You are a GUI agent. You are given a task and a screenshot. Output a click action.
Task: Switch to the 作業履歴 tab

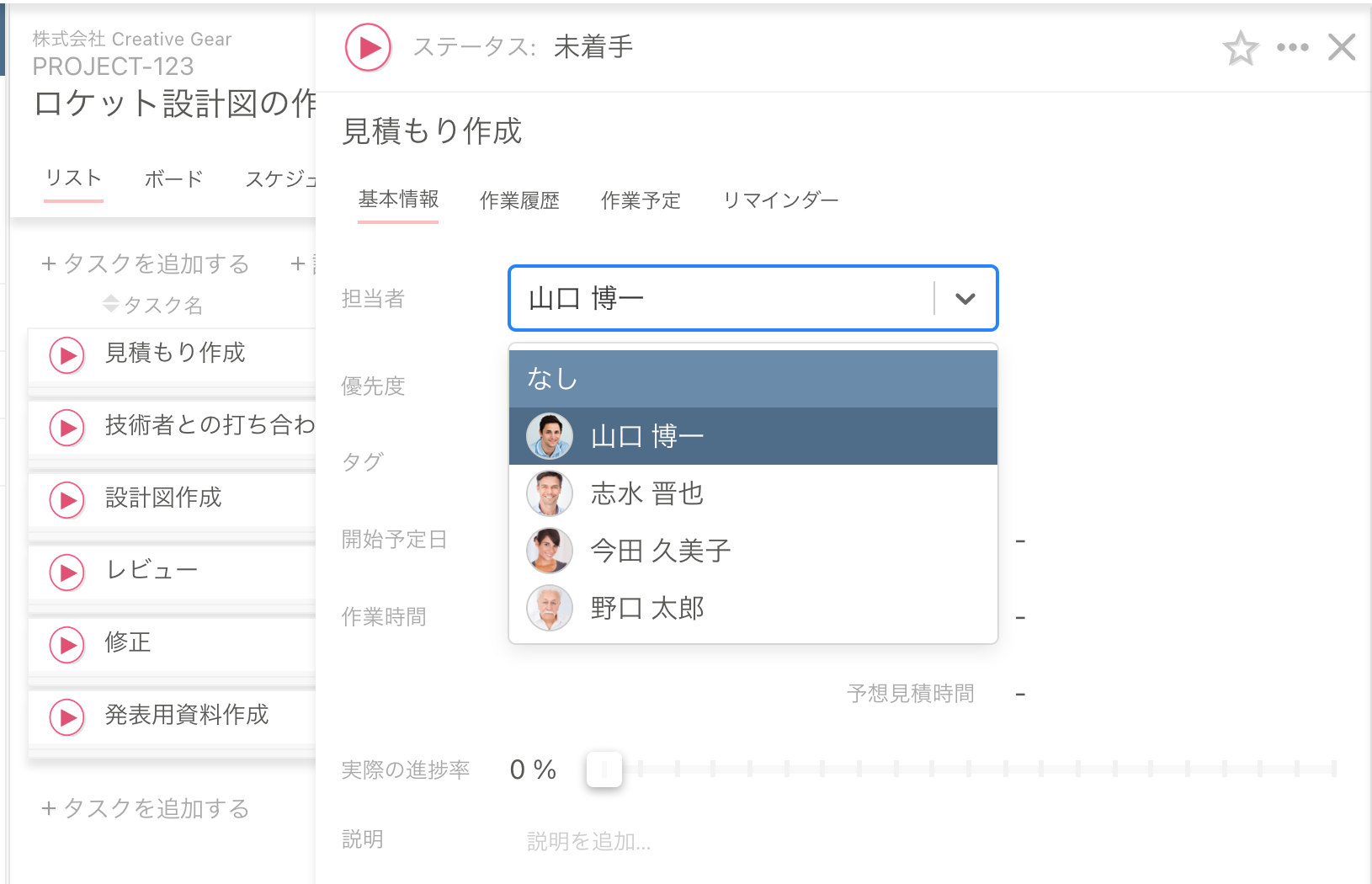tap(519, 200)
